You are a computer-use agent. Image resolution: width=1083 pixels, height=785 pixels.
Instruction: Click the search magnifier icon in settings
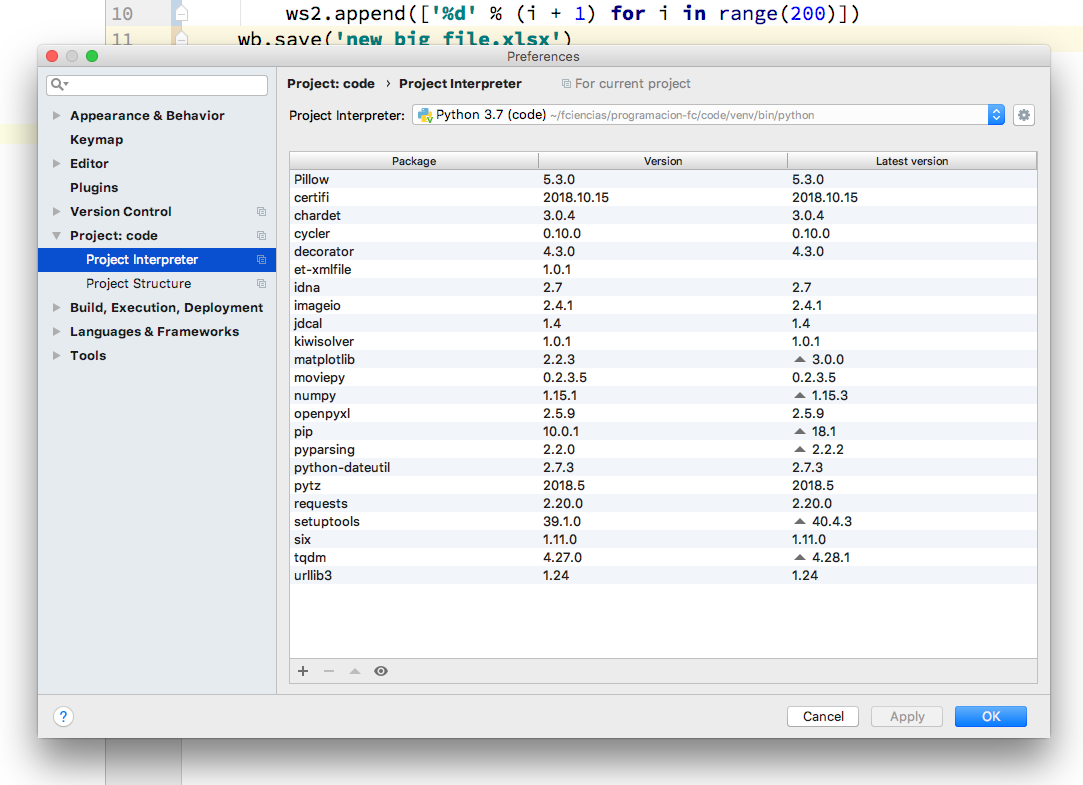(59, 84)
